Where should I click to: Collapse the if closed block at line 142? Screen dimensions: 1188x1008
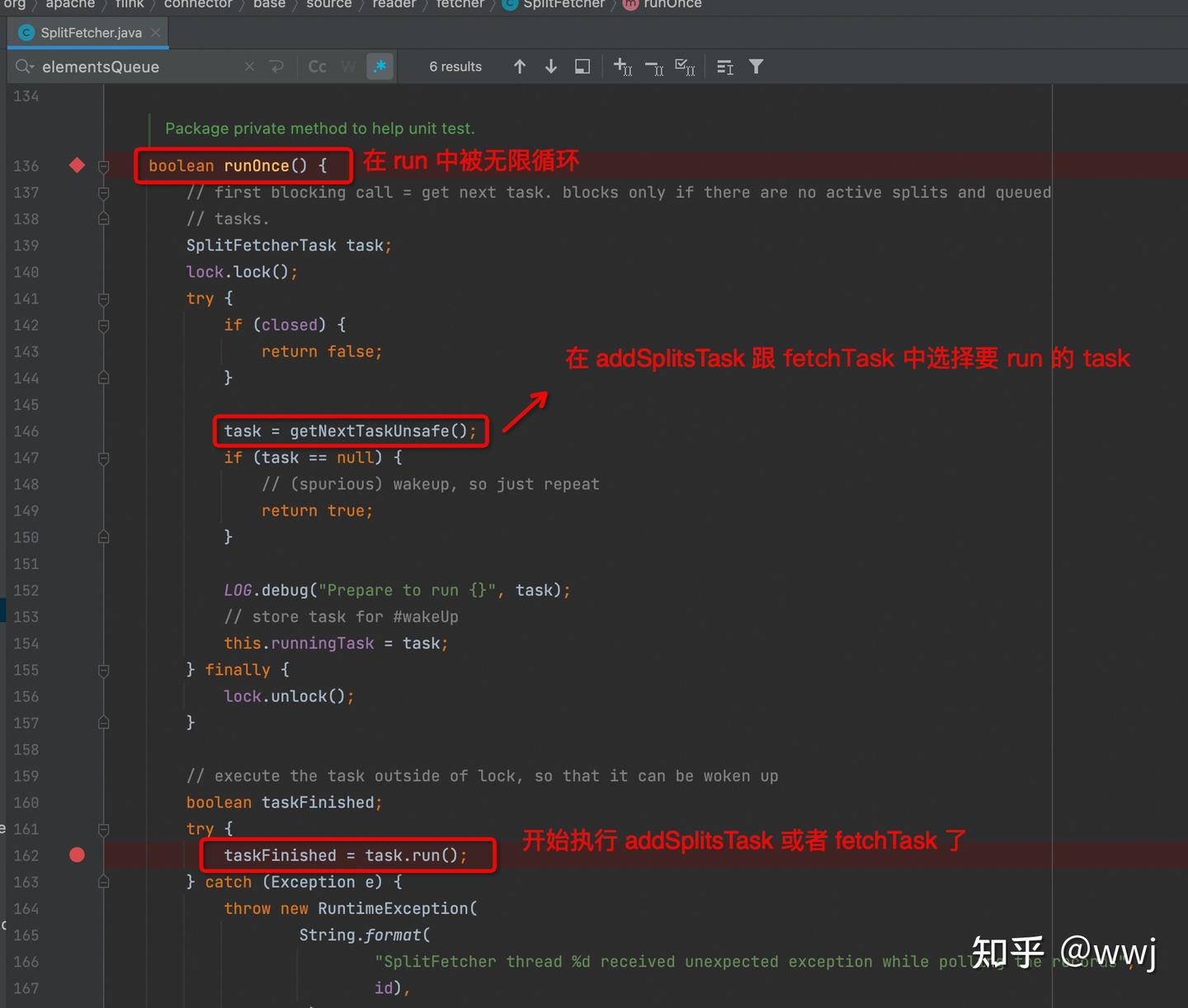103,326
